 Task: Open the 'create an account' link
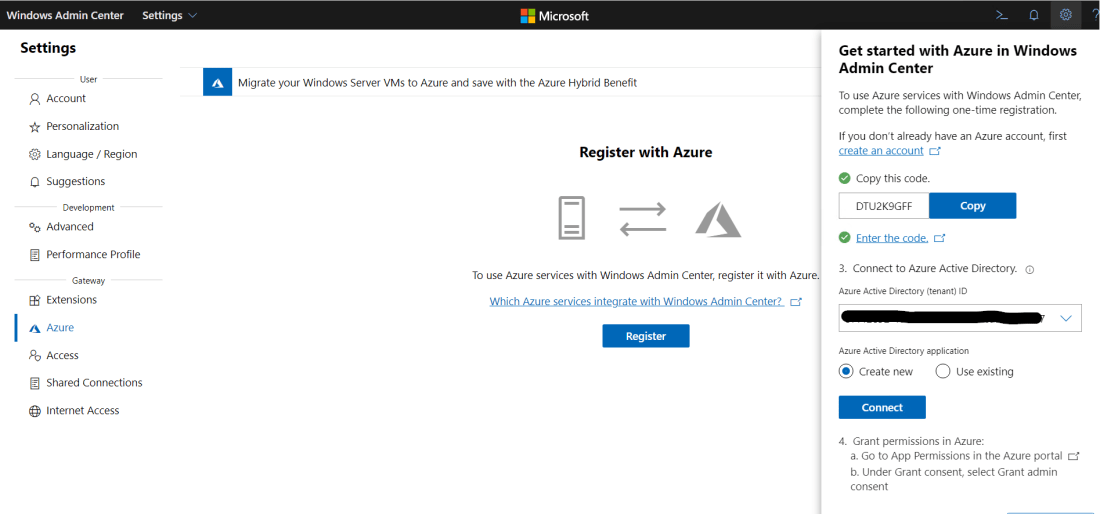coord(881,151)
